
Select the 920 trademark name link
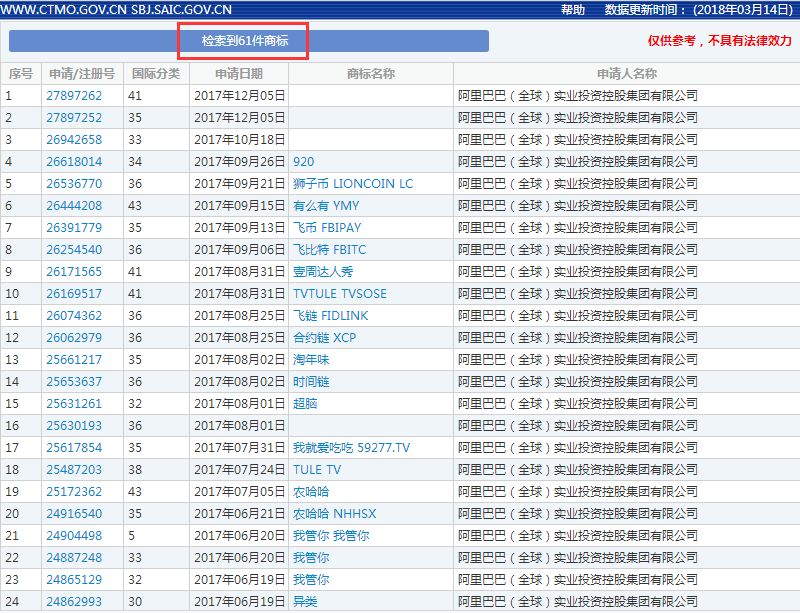(304, 162)
